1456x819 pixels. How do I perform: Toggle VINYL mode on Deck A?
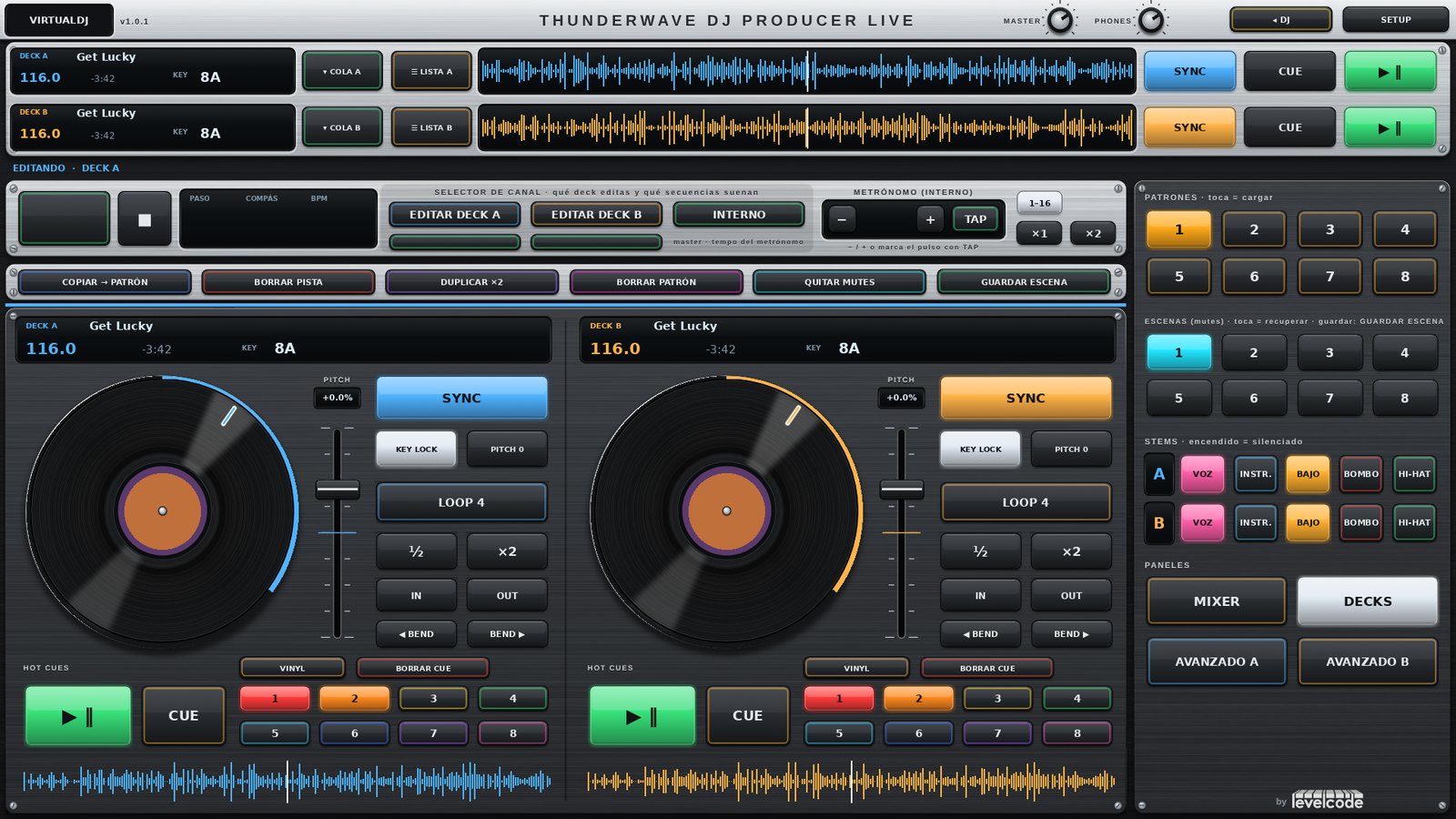tap(292, 669)
